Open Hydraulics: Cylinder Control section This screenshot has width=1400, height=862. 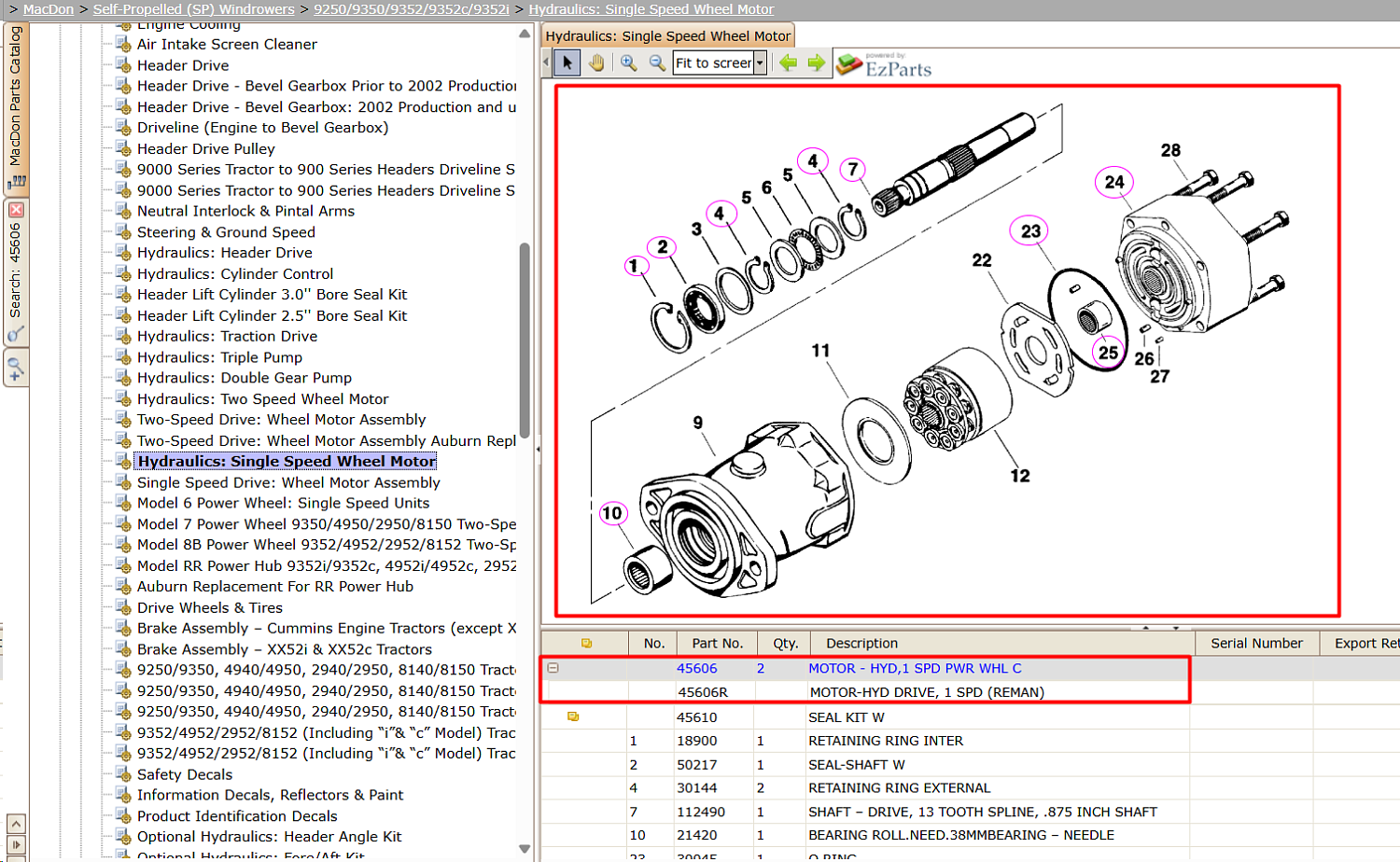click(x=235, y=273)
